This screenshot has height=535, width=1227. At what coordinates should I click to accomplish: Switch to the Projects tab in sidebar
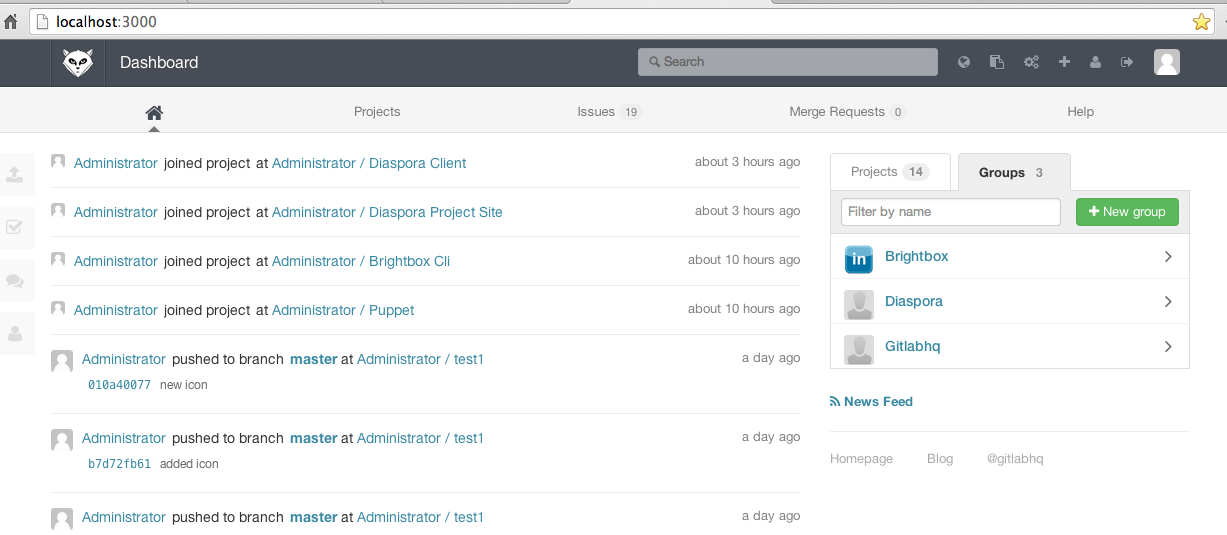click(888, 172)
